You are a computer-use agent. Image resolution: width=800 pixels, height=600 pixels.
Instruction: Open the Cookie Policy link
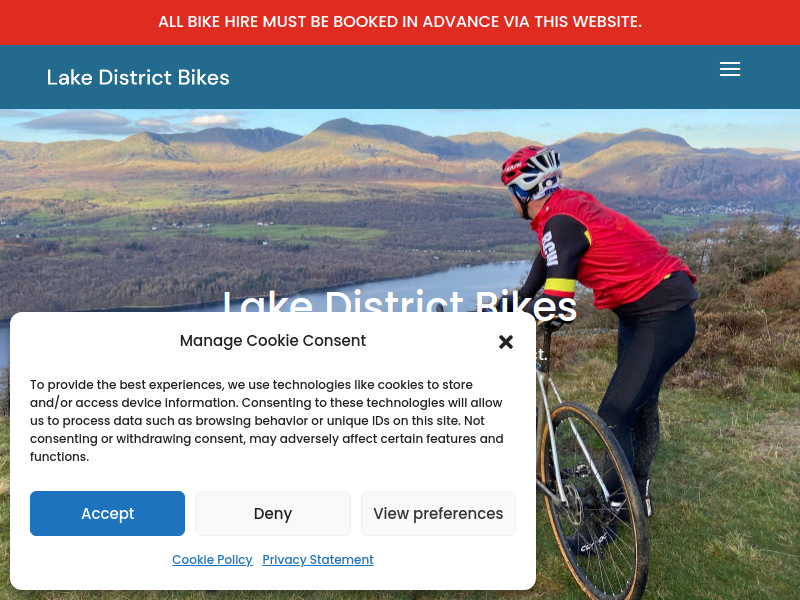[x=212, y=560]
